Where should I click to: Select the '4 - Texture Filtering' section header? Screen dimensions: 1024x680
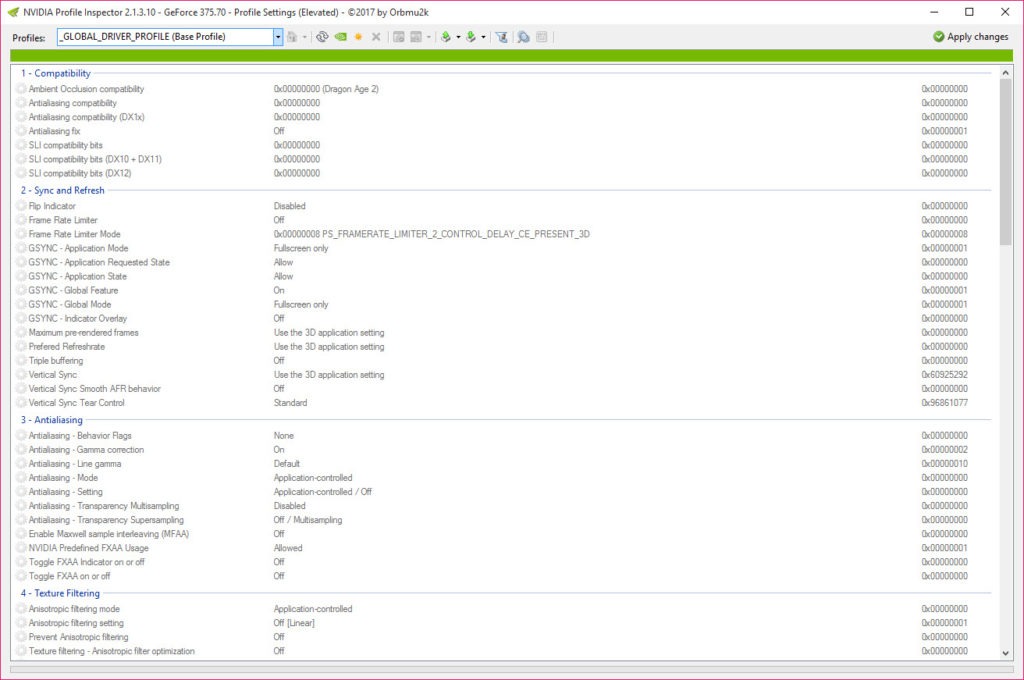point(60,593)
